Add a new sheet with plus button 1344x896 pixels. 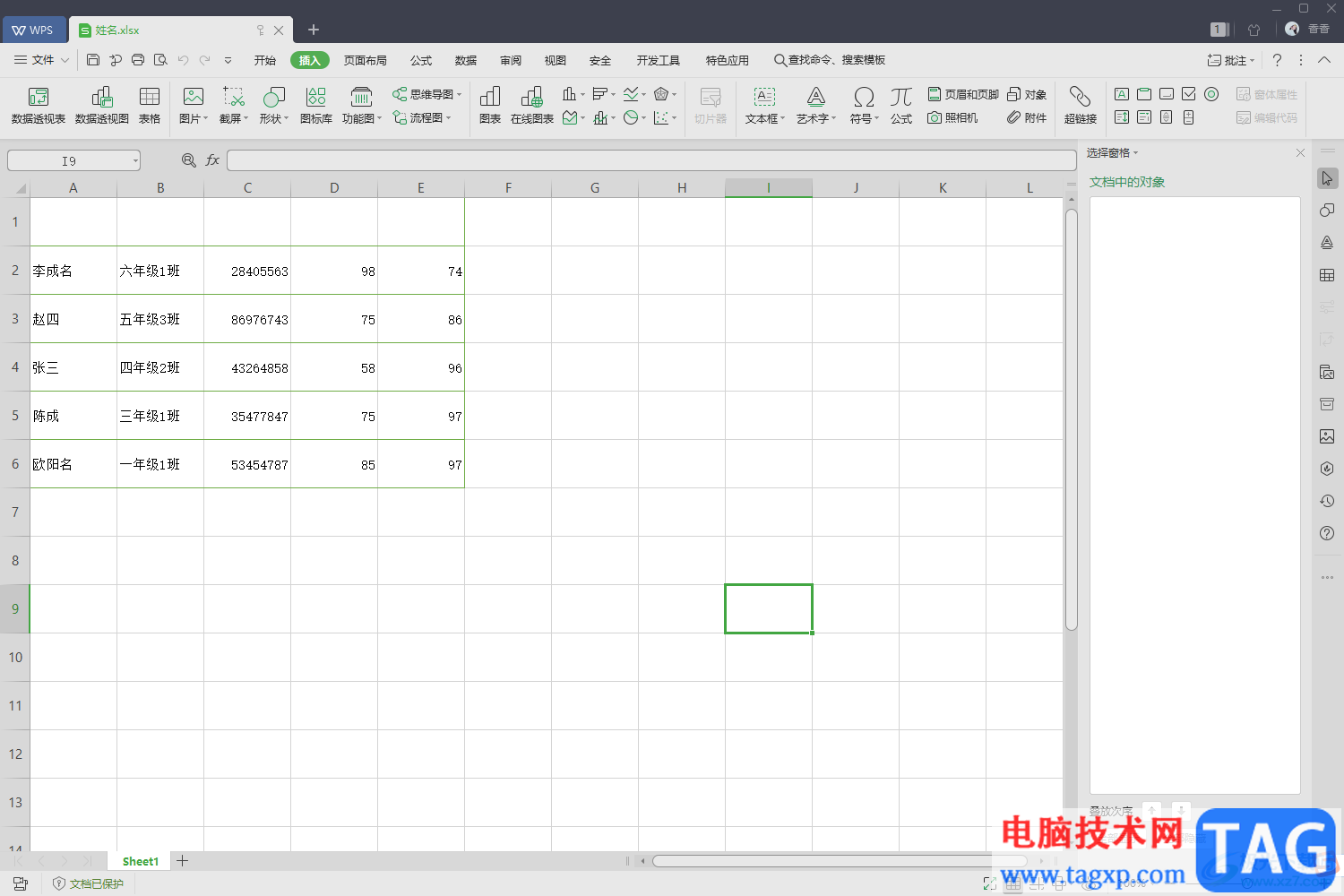click(x=182, y=861)
